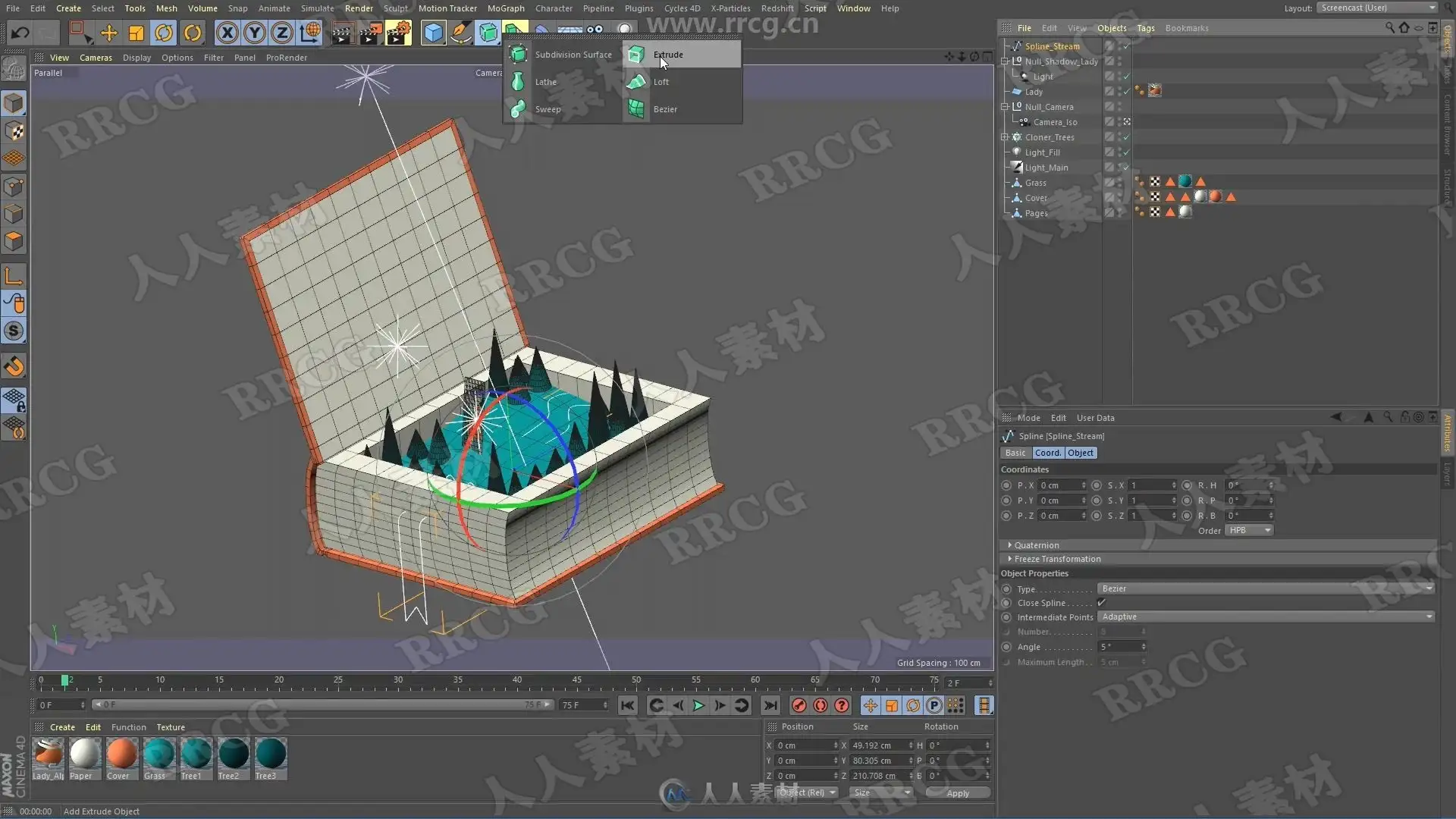The height and width of the screenshot is (819, 1456).
Task: Choose Lathe from the generator popup
Action: tap(562, 82)
